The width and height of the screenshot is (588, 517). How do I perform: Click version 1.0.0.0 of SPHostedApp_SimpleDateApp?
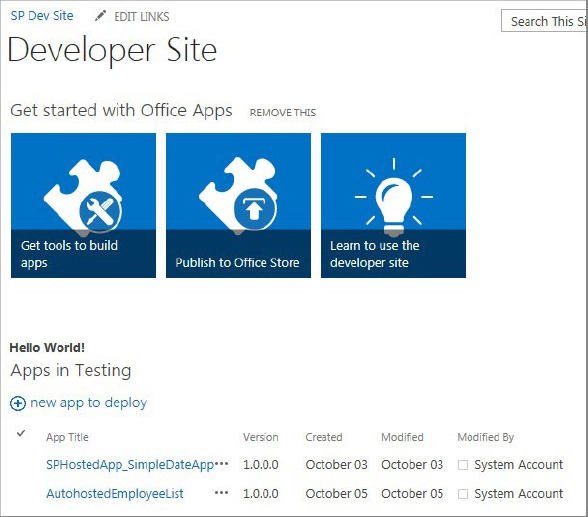[x=261, y=465]
